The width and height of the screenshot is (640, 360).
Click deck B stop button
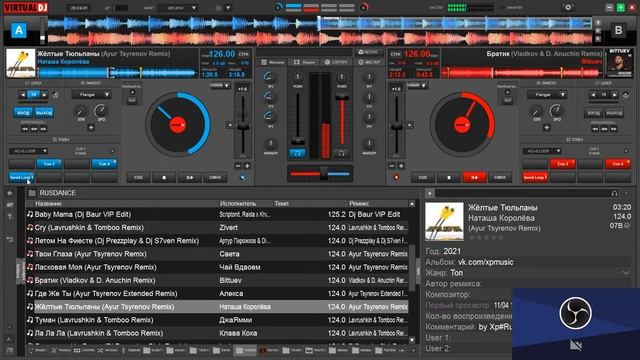click(449, 178)
